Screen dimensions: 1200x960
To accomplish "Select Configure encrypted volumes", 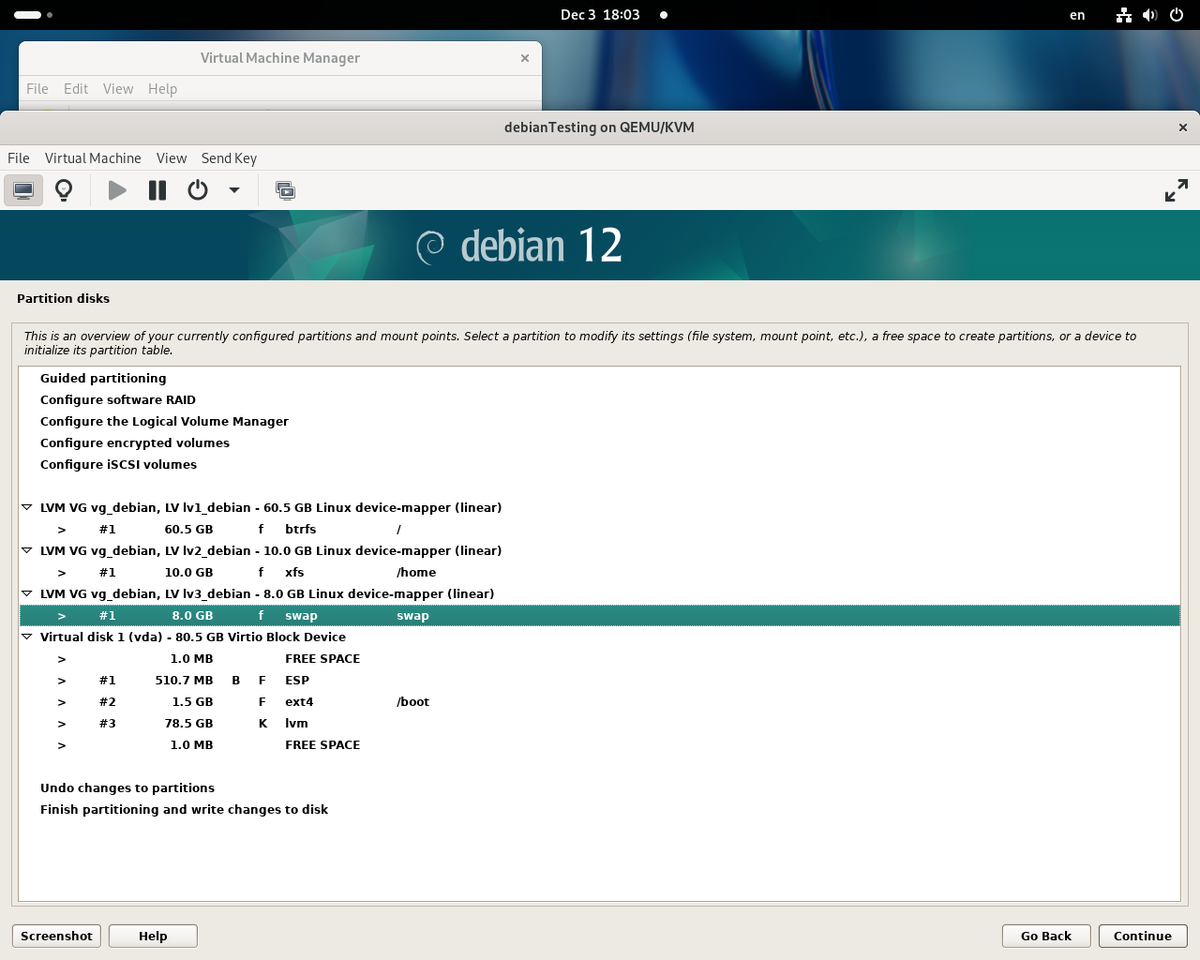I will pos(600,443).
